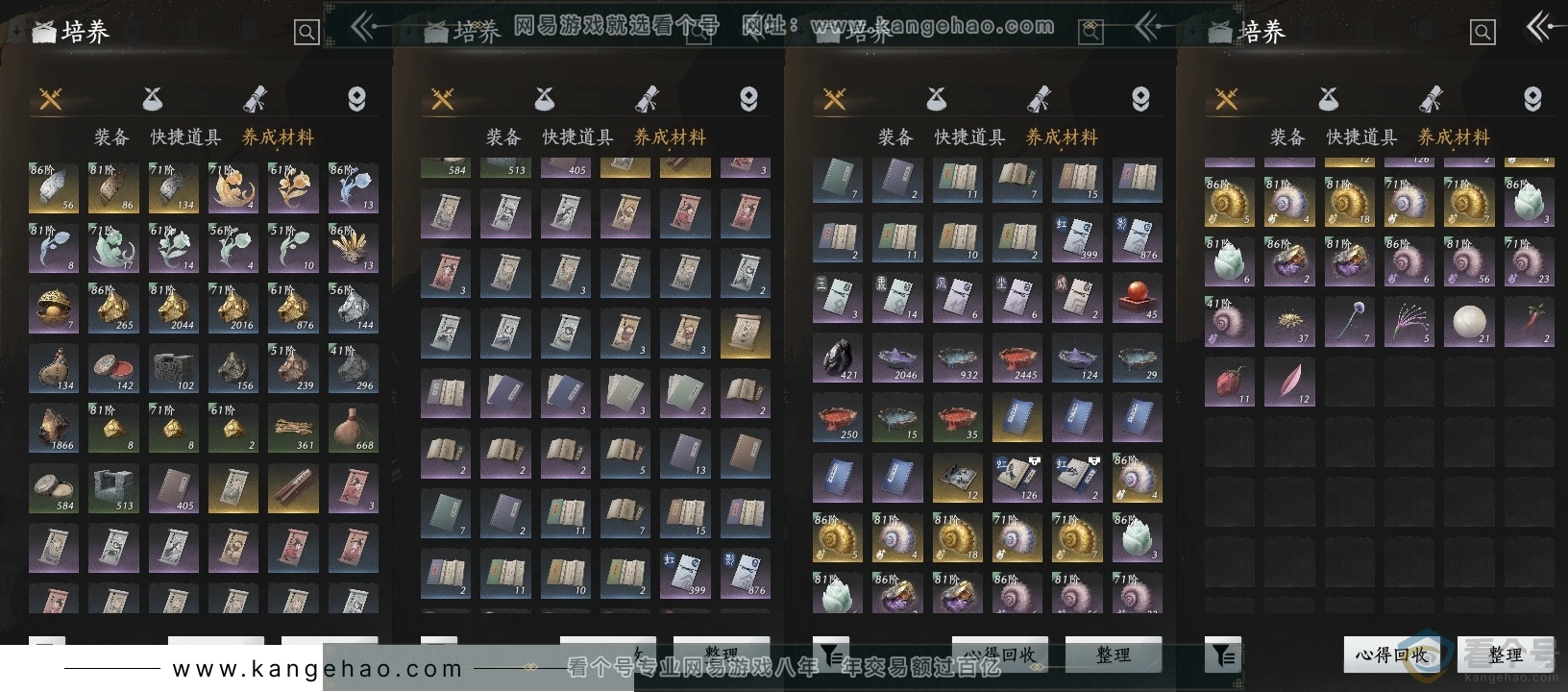Select the 86阶 crystal cluster with count 13
Screen dimensions: 1568x692
(x=353, y=248)
